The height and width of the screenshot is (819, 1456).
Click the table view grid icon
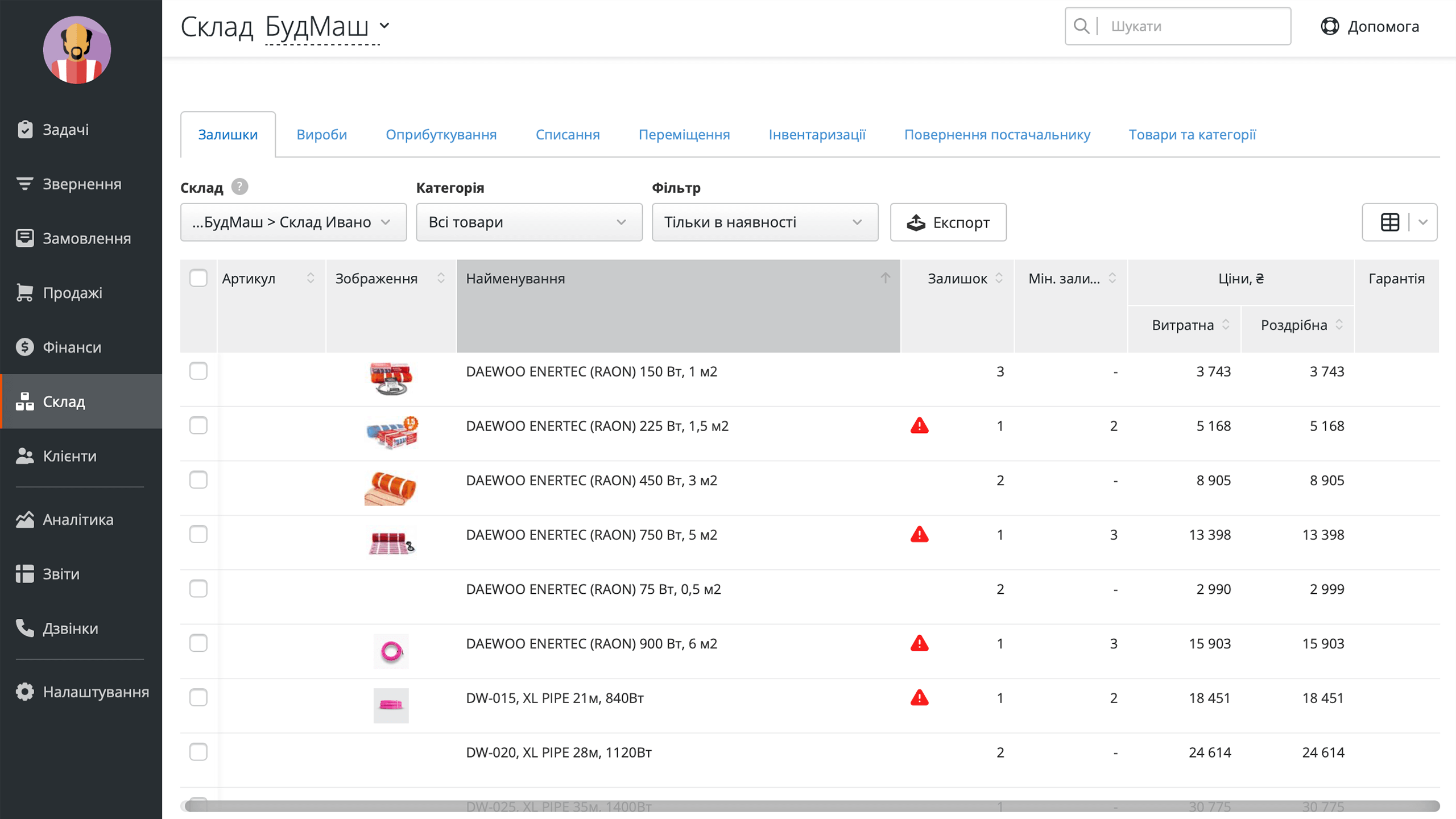point(1390,222)
